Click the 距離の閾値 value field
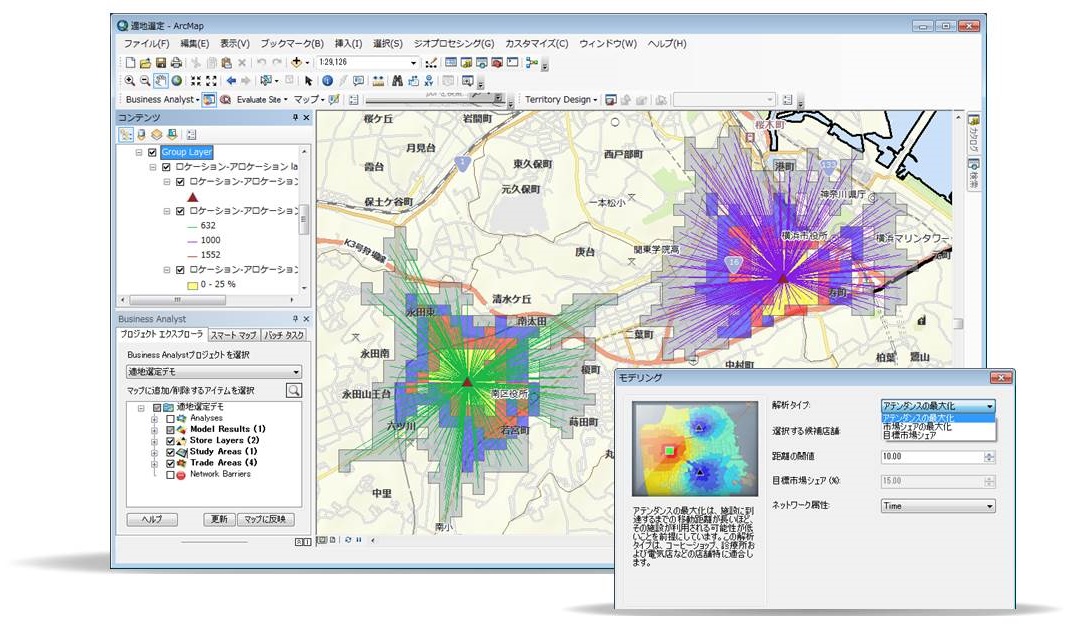The width and height of the screenshot is (1073, 627). [933, 457]
